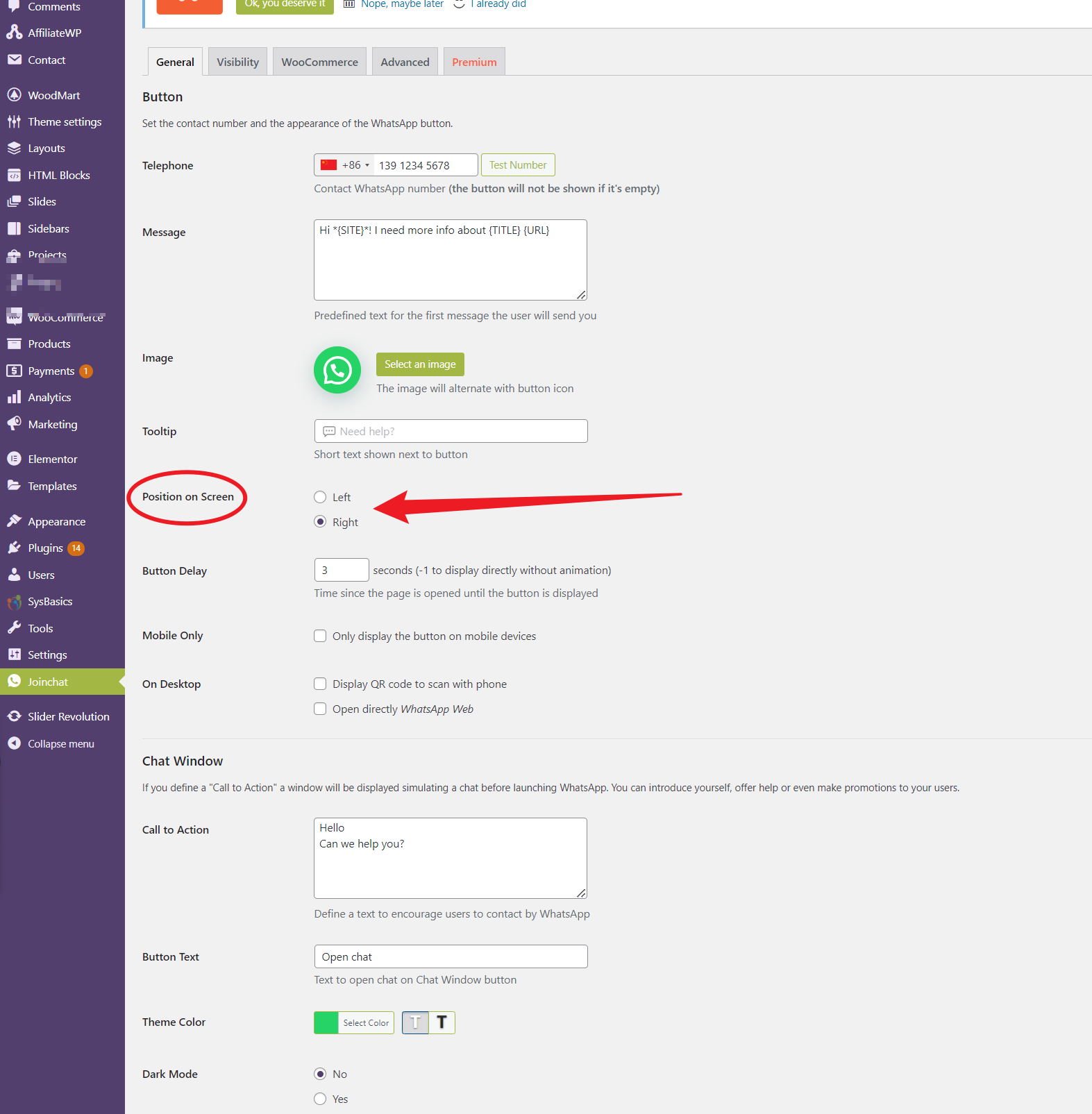This screenshot has width=1092, height=1114.
Task: Enable only display on mobile devices
Action: [320, 636]
